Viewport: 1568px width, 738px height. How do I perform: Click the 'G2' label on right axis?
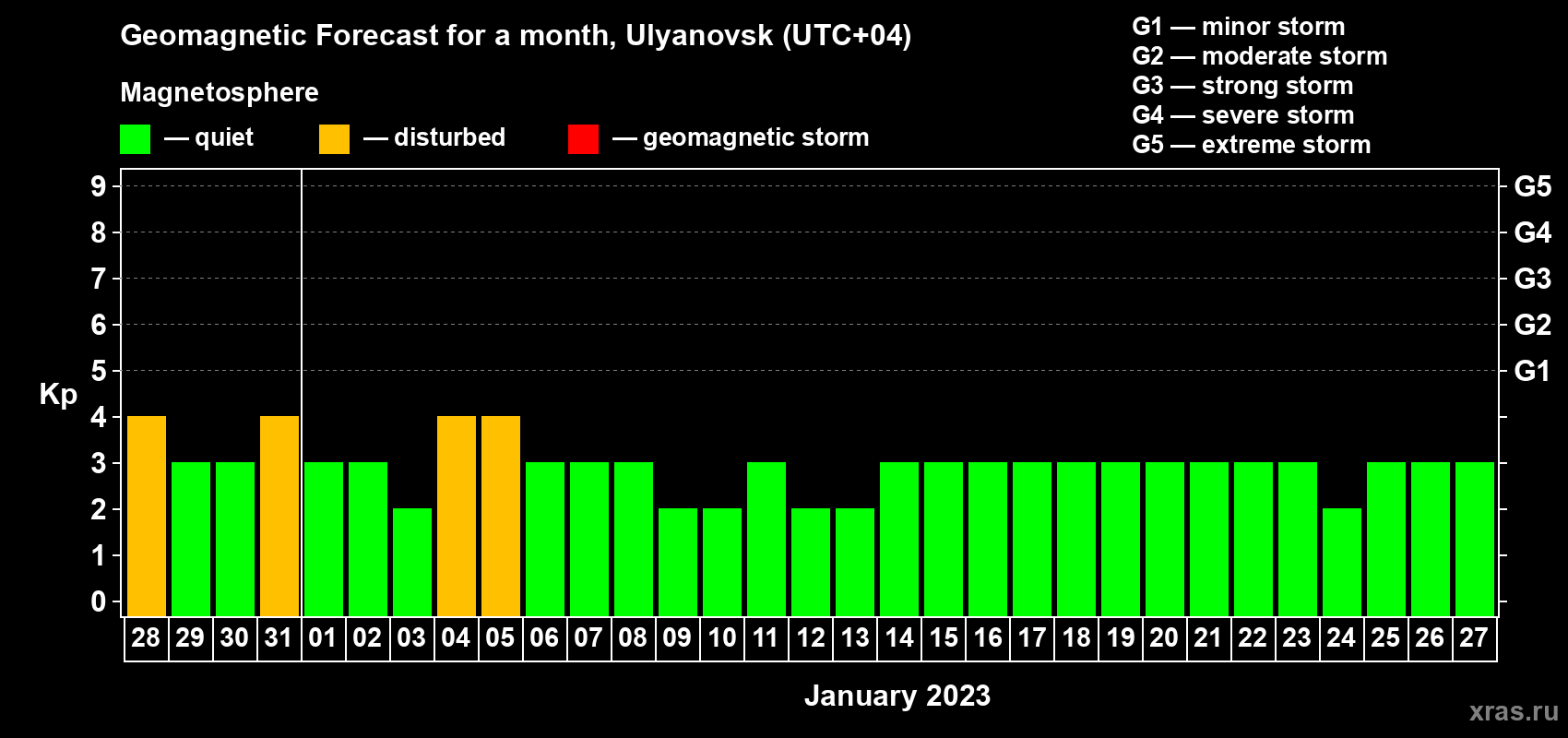(x=1533, y=325)
